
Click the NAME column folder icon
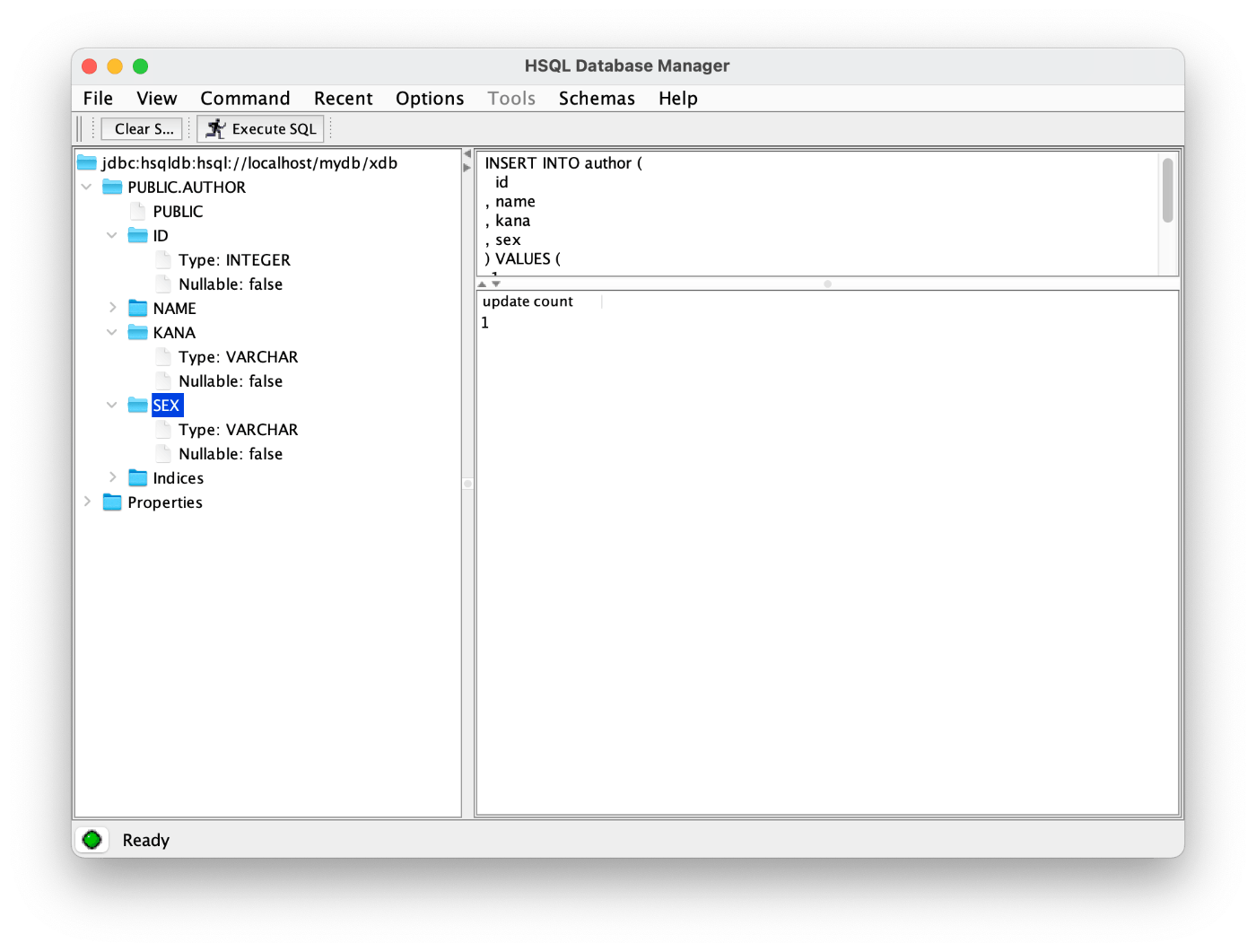pyautogui.click(x=137, y=308)
